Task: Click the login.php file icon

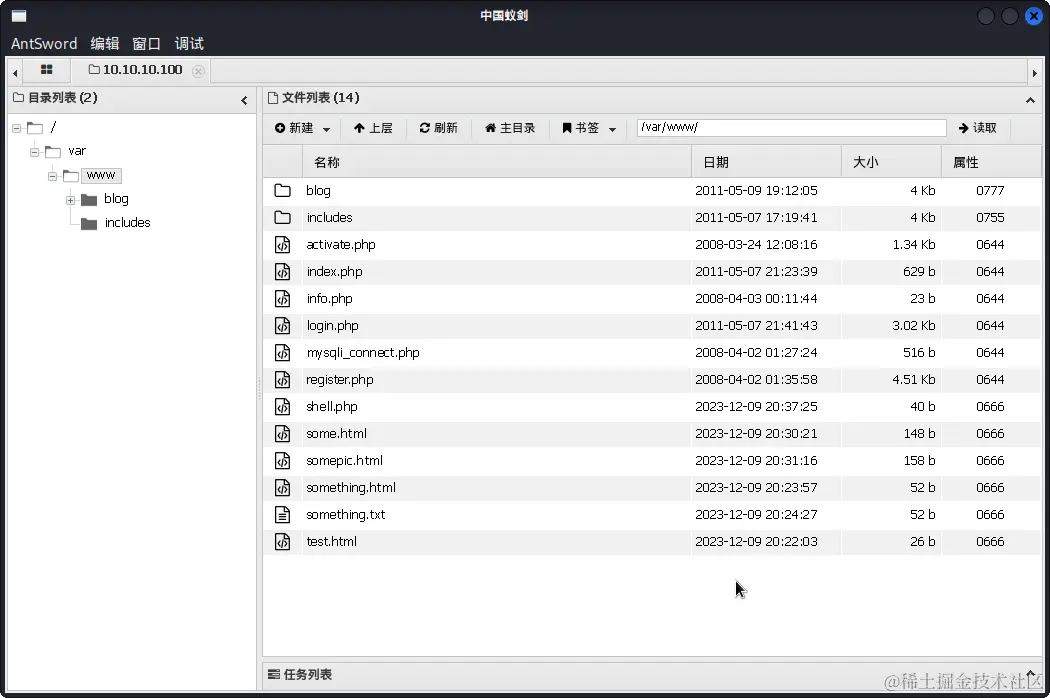Action: 283,326
